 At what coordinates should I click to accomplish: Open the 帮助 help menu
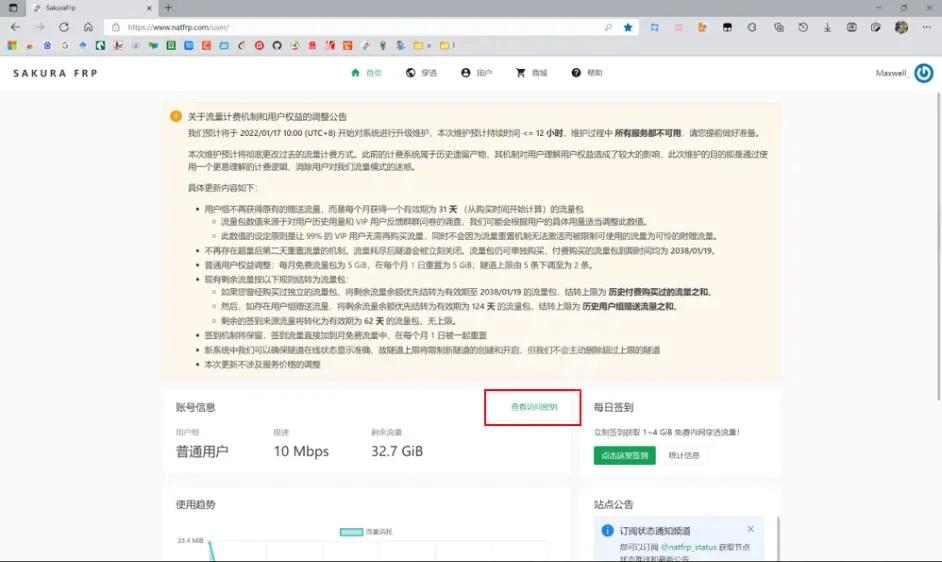[587, 73]
